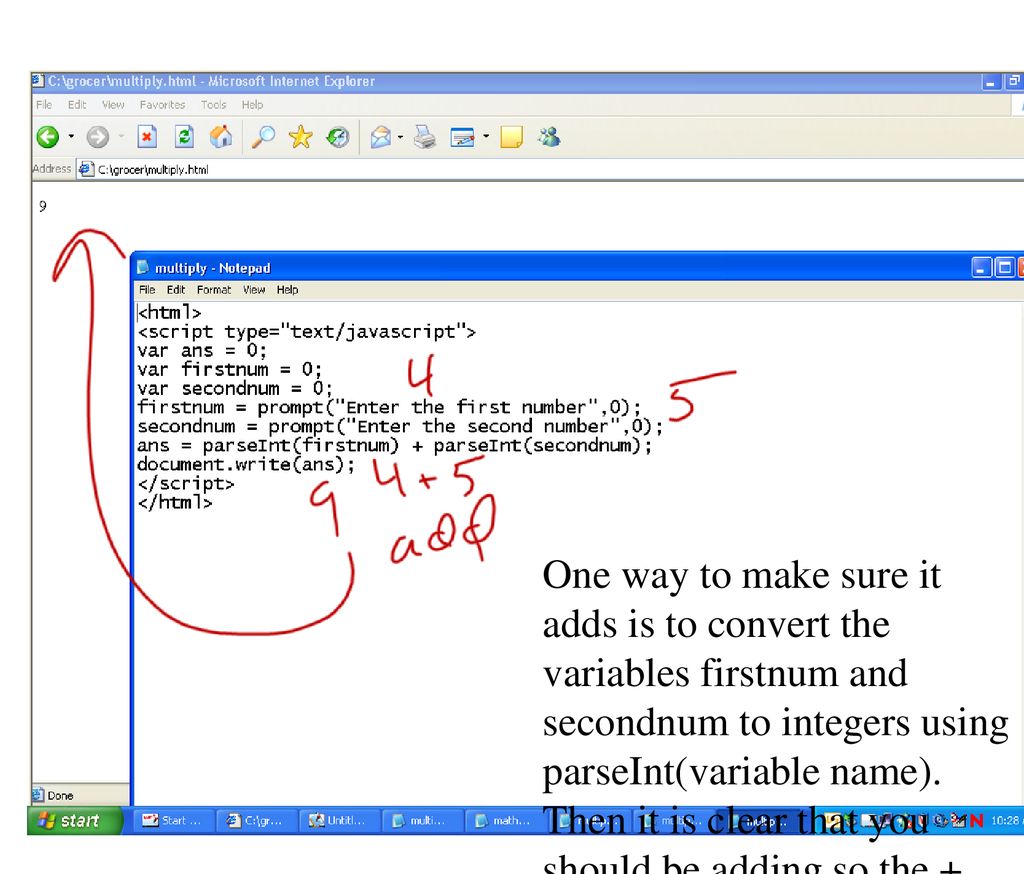Click the 'document.write(ans);' line

click(246, 464)
